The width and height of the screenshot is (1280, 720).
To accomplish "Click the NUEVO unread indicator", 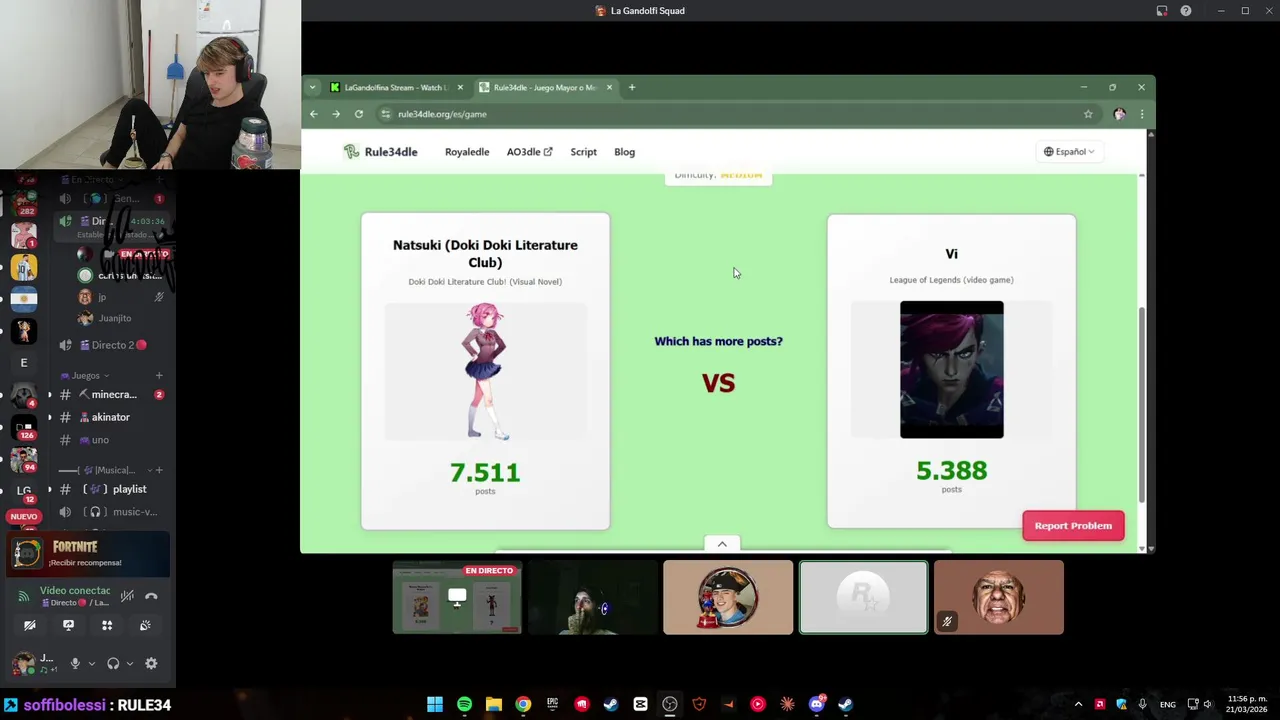I will tap(24, 517).
